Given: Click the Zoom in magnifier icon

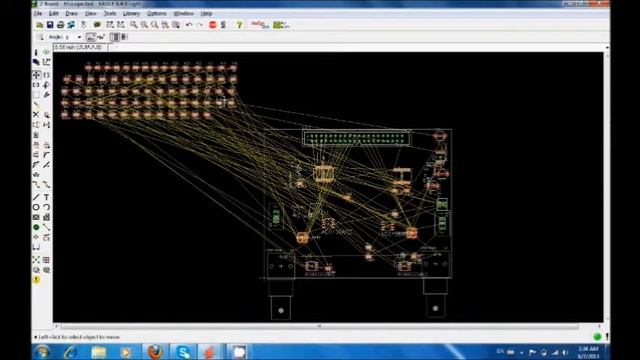Looking at the screenshot, I should (x=144, y=25).
